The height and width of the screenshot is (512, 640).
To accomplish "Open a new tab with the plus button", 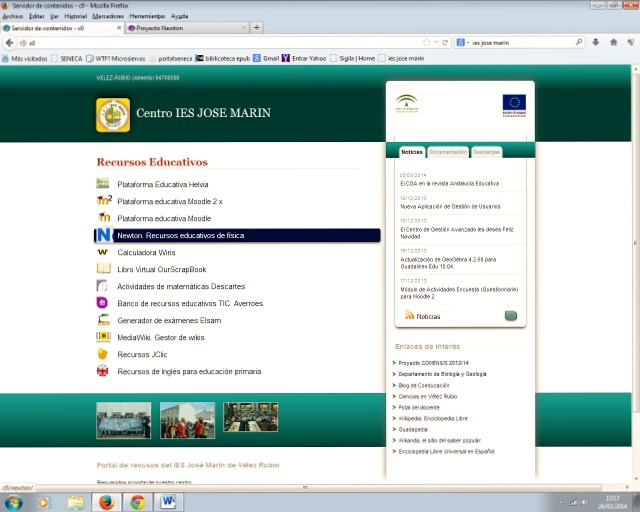I will tap(256, 27).
